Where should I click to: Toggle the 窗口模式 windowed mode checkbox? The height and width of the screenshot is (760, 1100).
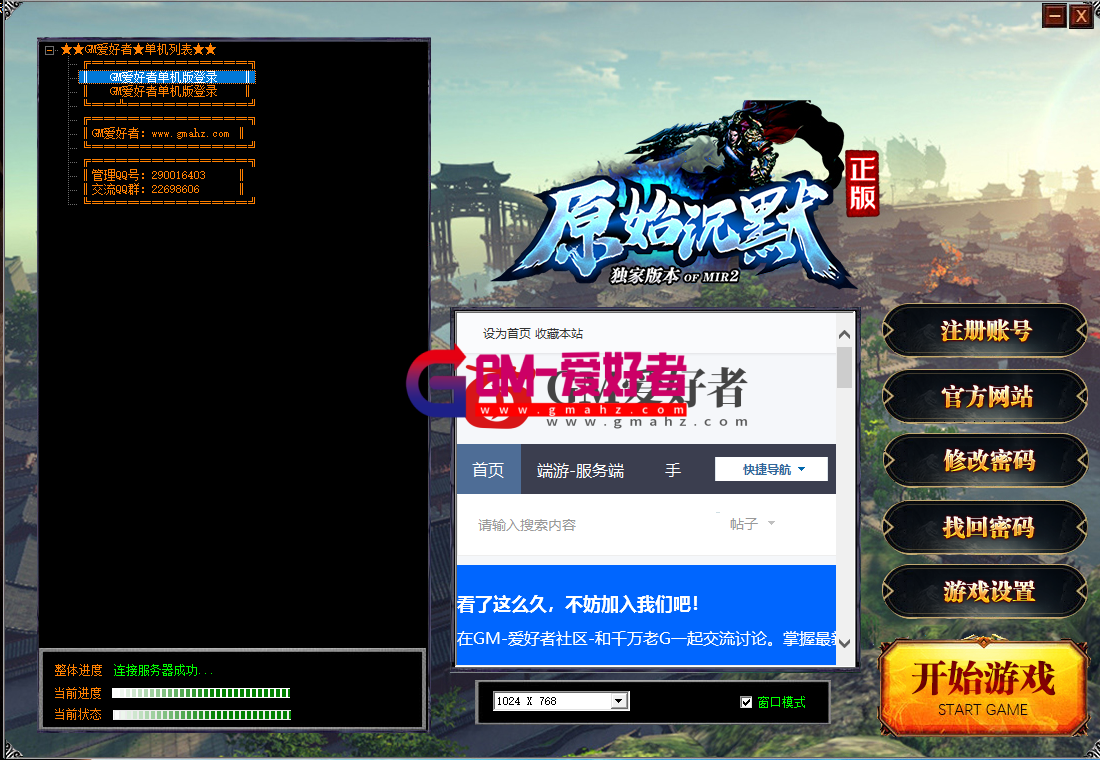pyautogui.click(x=746, y=702)
